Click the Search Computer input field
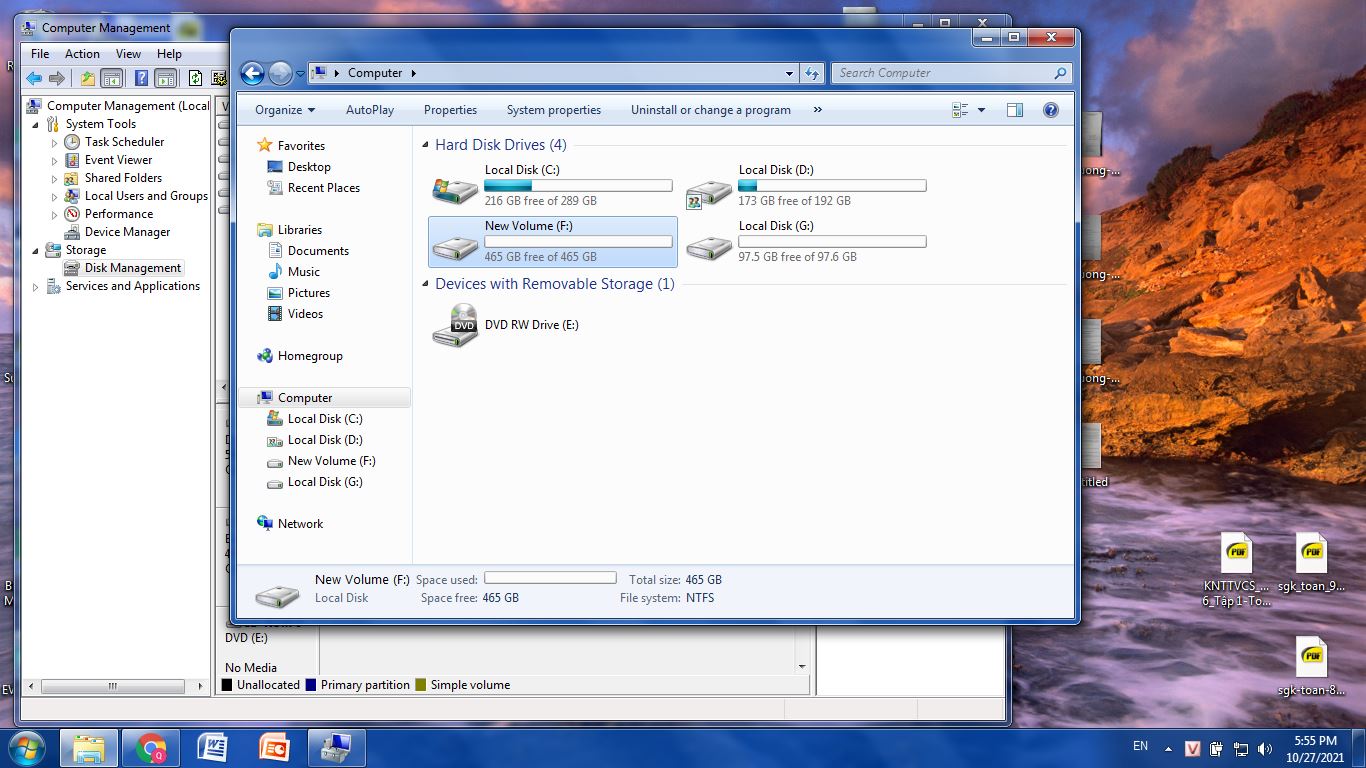 (940, 73)
